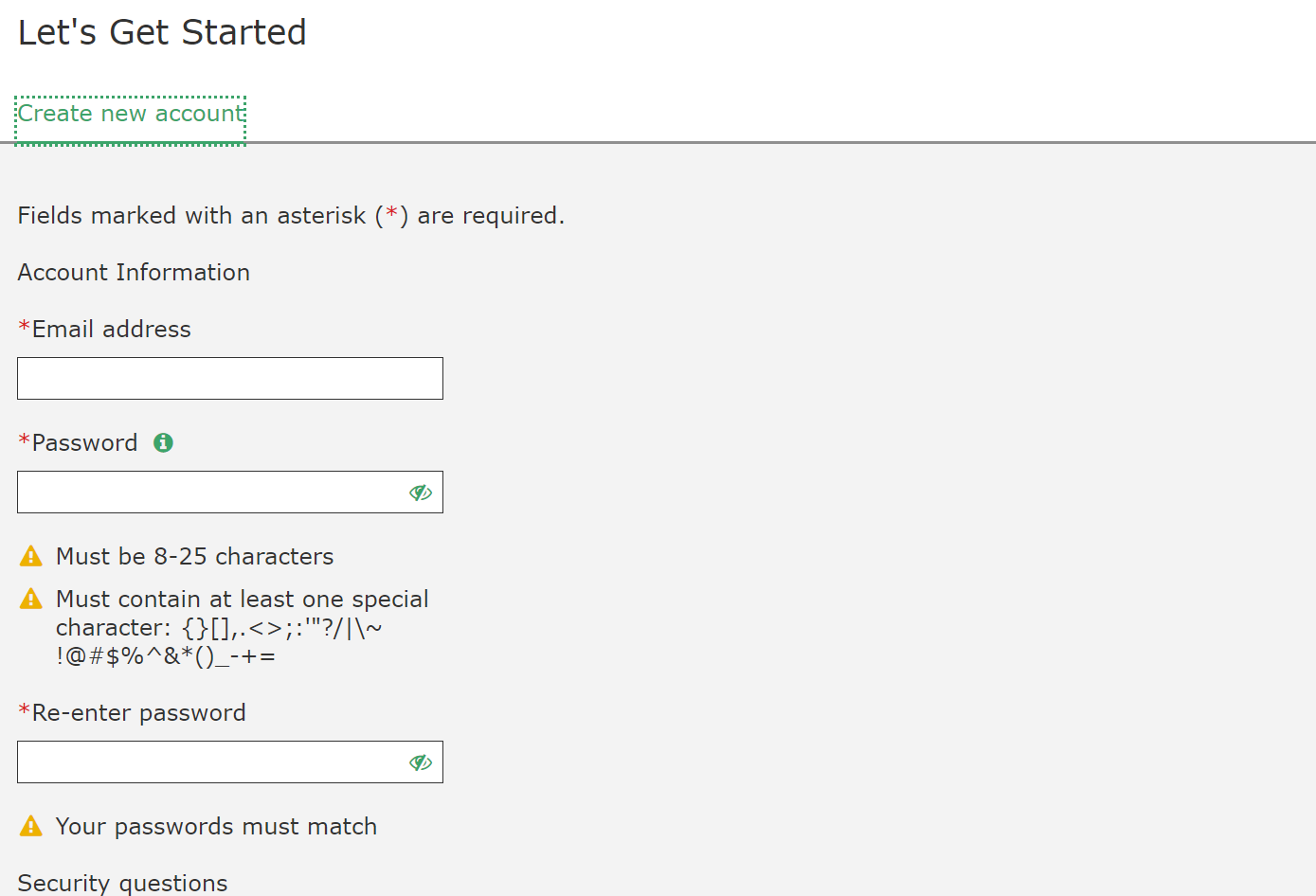Click warning icon beside passwords must match
Viewport: 1316px width, 896px height.
click(x=31, y=826)
